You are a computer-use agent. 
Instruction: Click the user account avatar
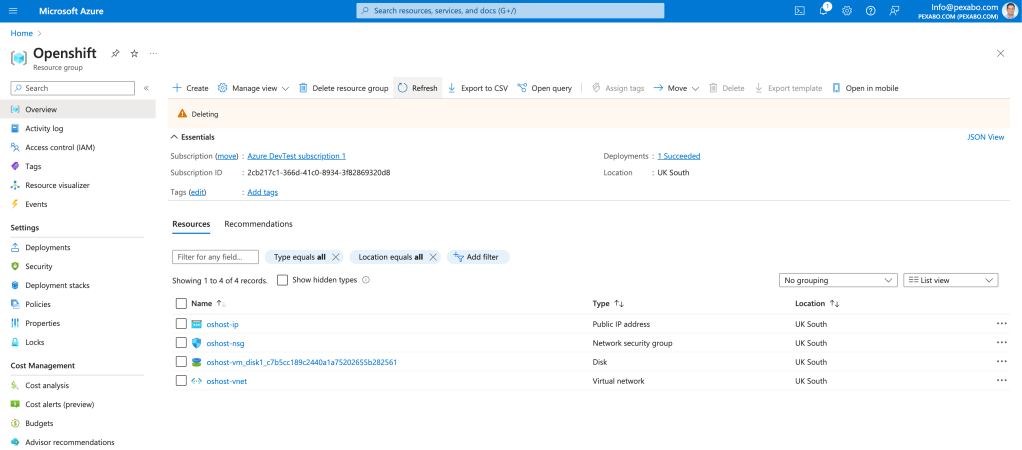point(1010,10)
